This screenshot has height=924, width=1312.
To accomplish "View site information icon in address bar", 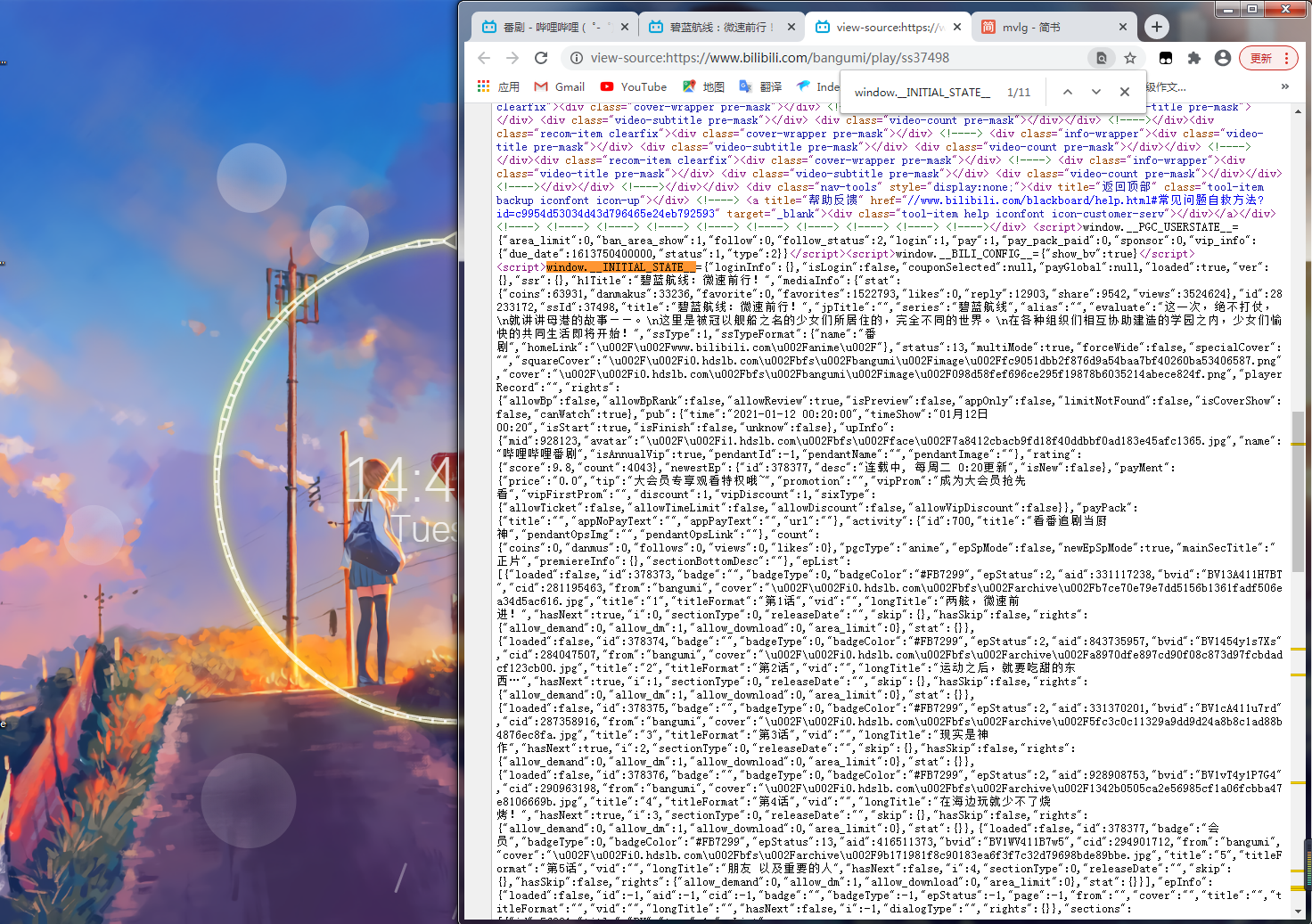I will click(577, 58).
